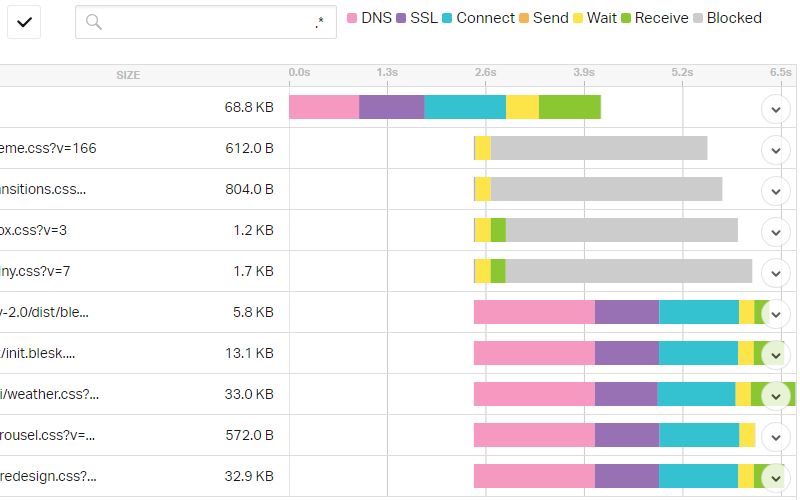This screenshot has width=800, height=500.
Task: Click the Wait legend label
Action: tap(601, 18)
